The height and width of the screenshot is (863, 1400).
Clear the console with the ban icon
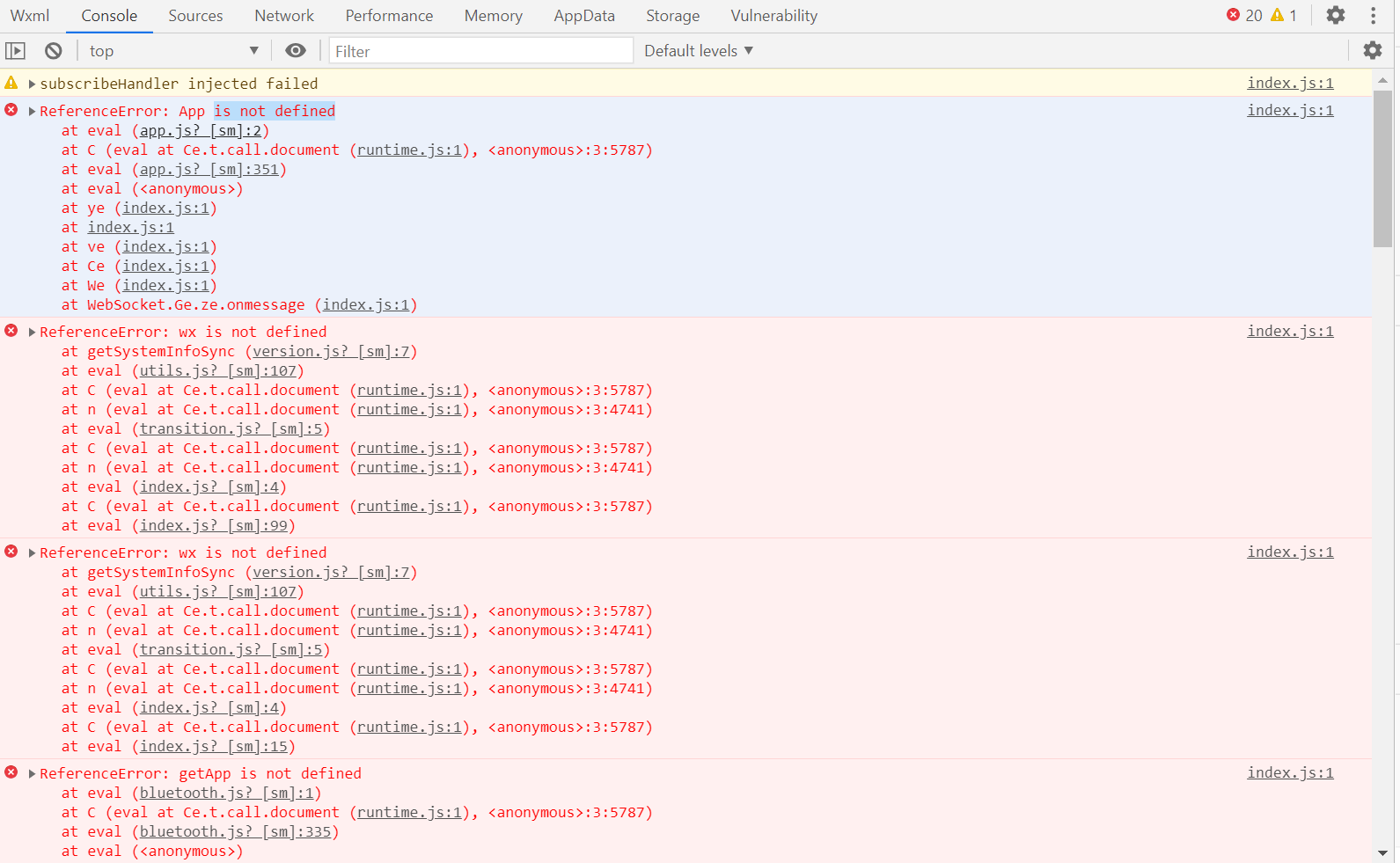54,51
